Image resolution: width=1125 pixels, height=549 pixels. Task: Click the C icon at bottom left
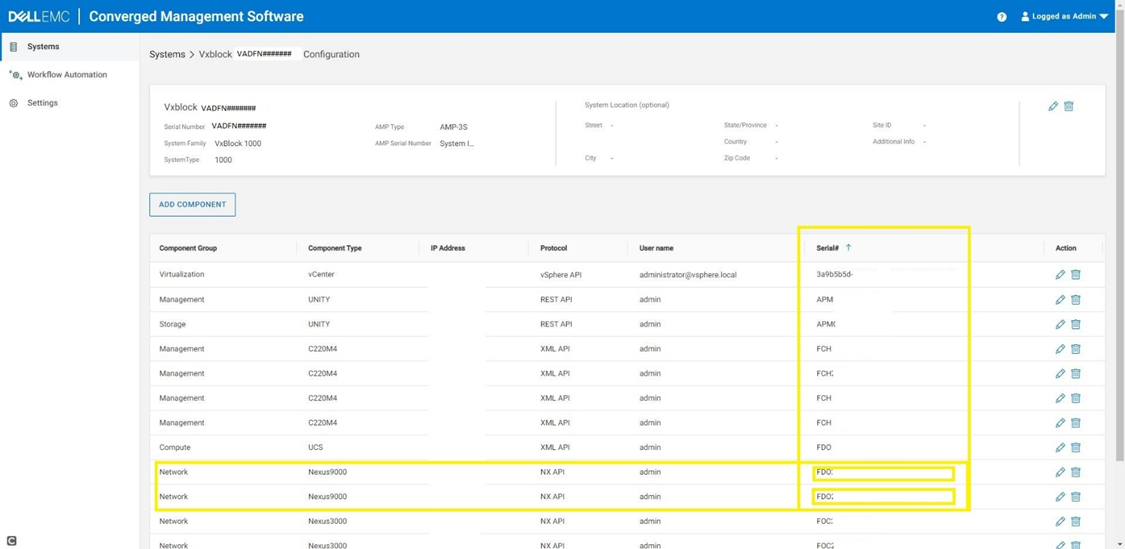[x=11, y=540]
